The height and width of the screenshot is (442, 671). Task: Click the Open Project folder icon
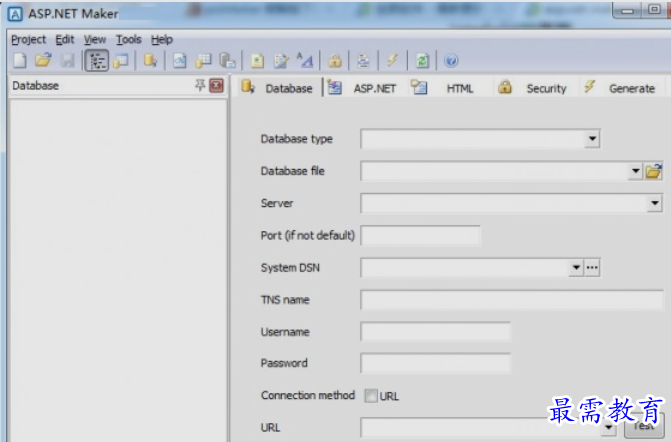coord(43,60)
